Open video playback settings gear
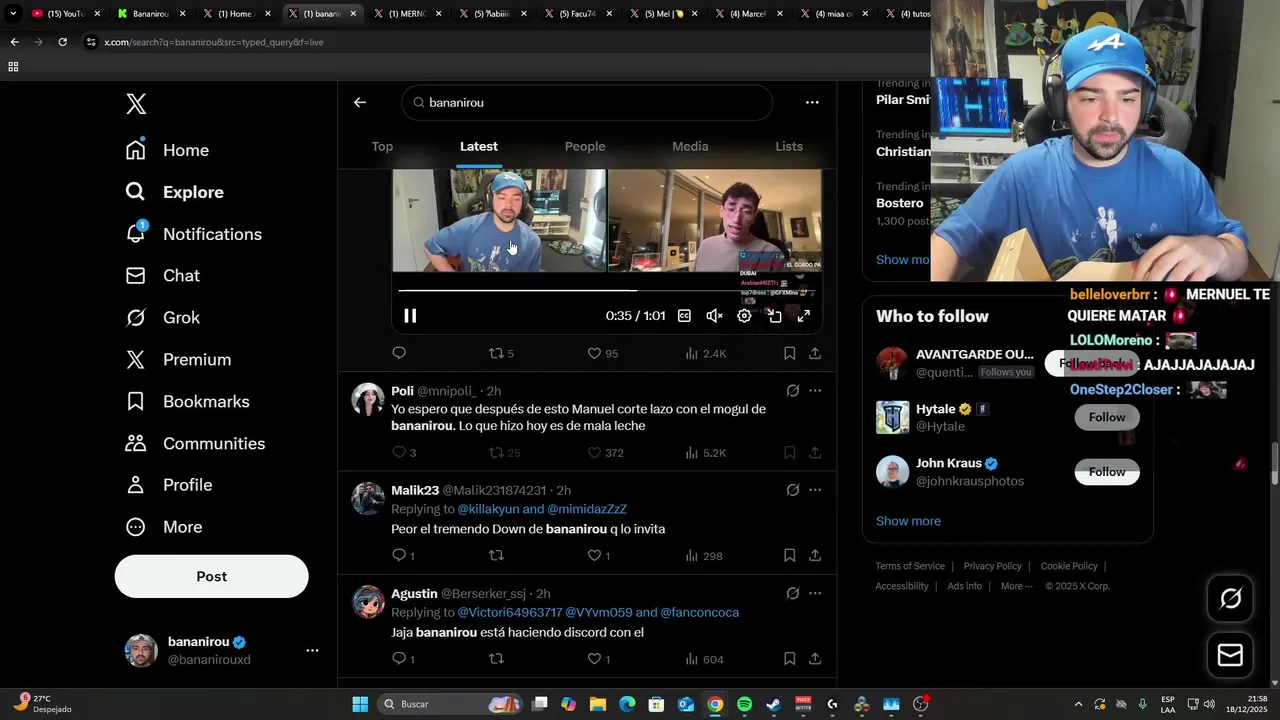This screenshot has height=720, width=1280. (x=744, y=316)
